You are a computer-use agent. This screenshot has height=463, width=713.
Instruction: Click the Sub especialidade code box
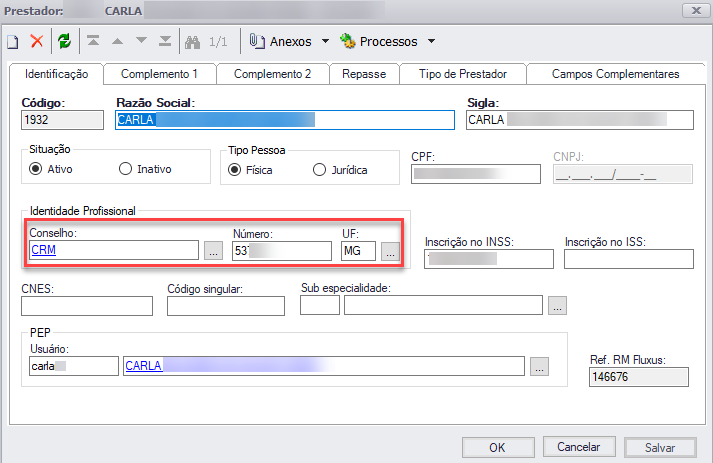320,305
